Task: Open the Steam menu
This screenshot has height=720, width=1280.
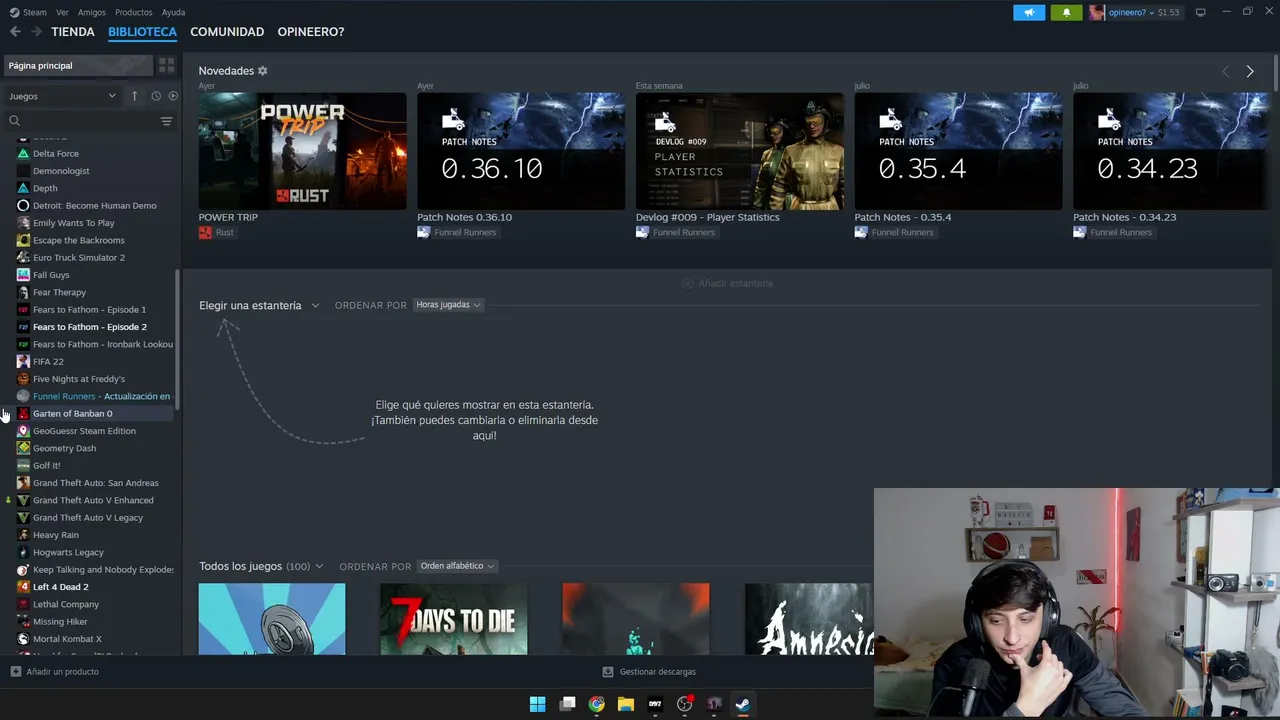Action: [29, 12]
